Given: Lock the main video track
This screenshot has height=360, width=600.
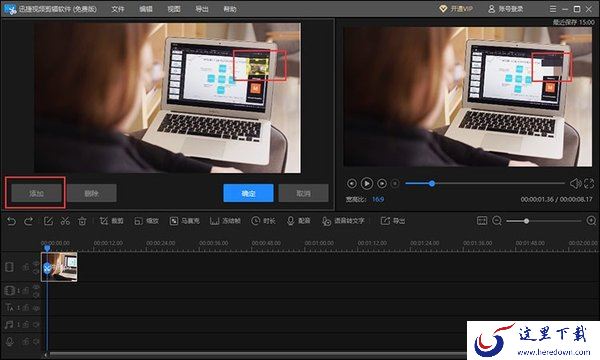Looking at the screenshot, I should (x=26, y=267).
